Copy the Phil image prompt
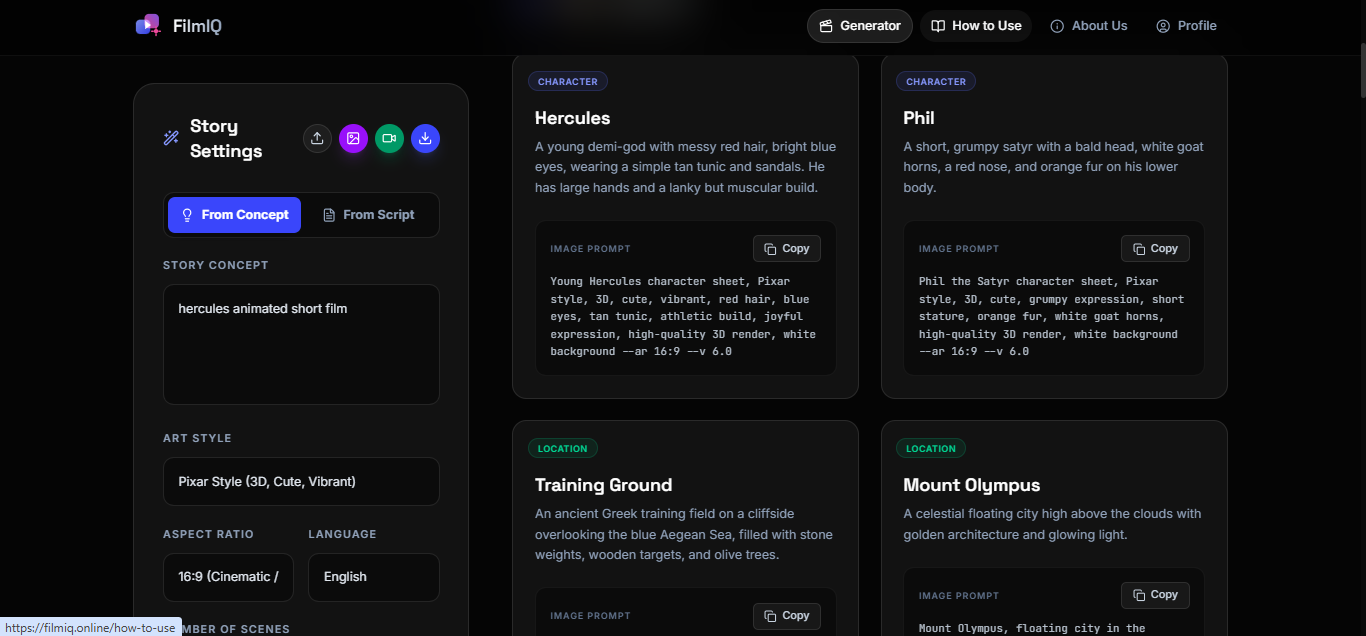Image resolution: width=1366 pixels, height=636 pixels. pos(1155,249)
